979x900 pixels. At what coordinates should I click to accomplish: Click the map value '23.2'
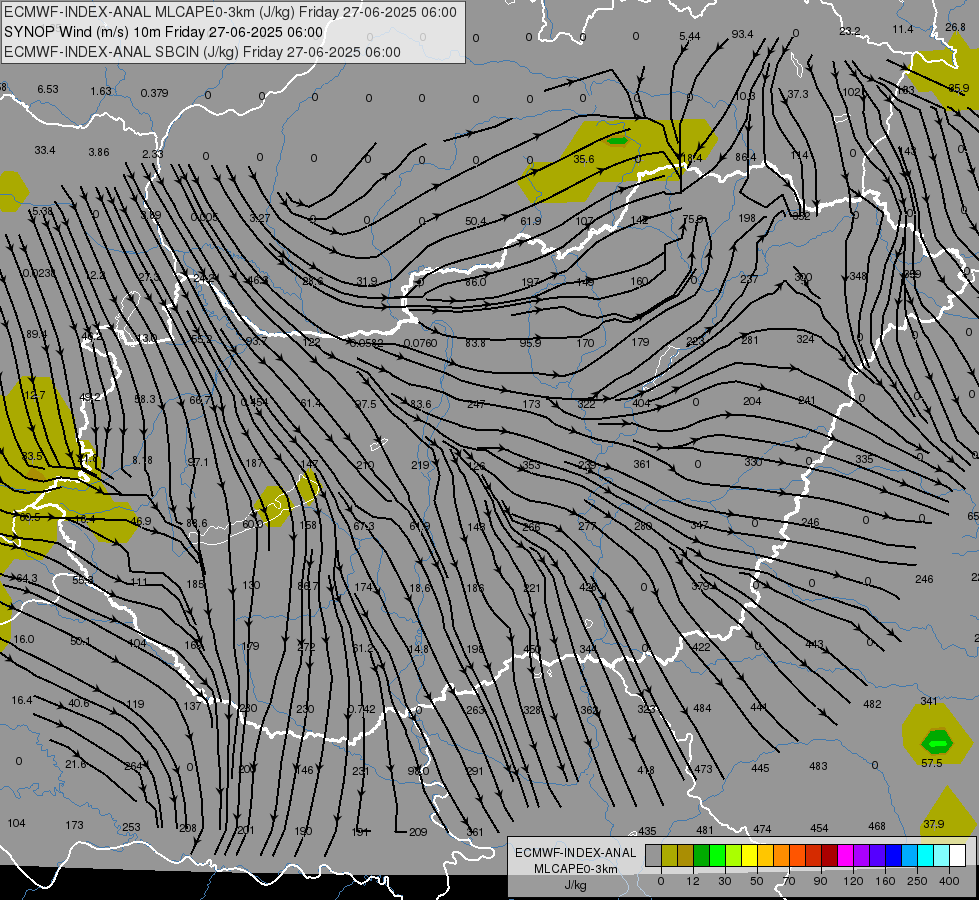(x=849, y=31)
